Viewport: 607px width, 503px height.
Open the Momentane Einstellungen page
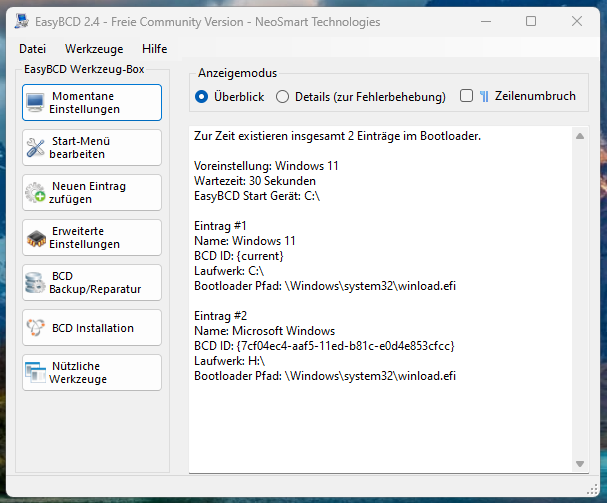[x=92, y=103]
